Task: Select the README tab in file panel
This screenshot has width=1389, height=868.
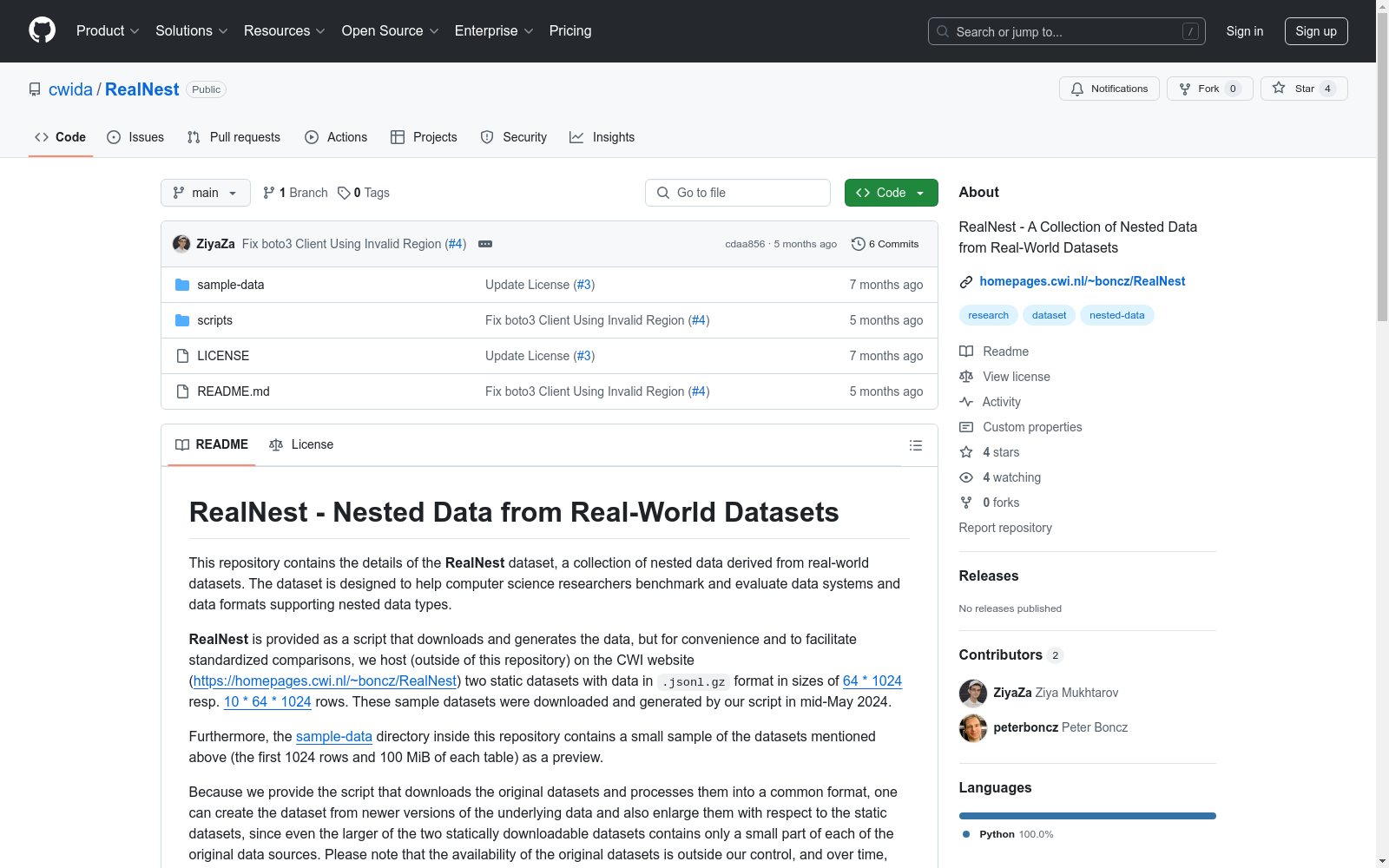Action: (212, 444)
